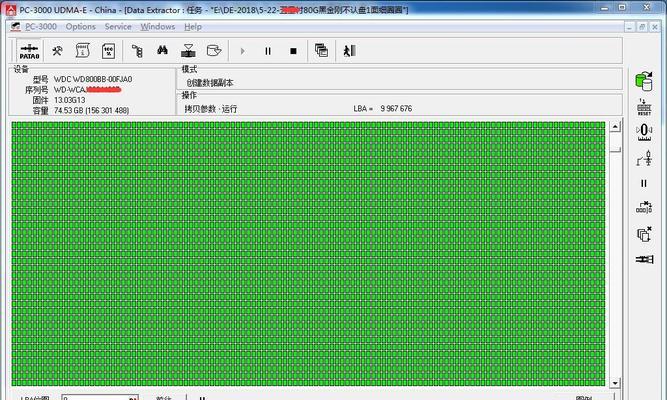Image resolution: width=667 pixels, height=400 pixels.
Task: Click the copy pages with X icon
Action: (x=644, y=234)
